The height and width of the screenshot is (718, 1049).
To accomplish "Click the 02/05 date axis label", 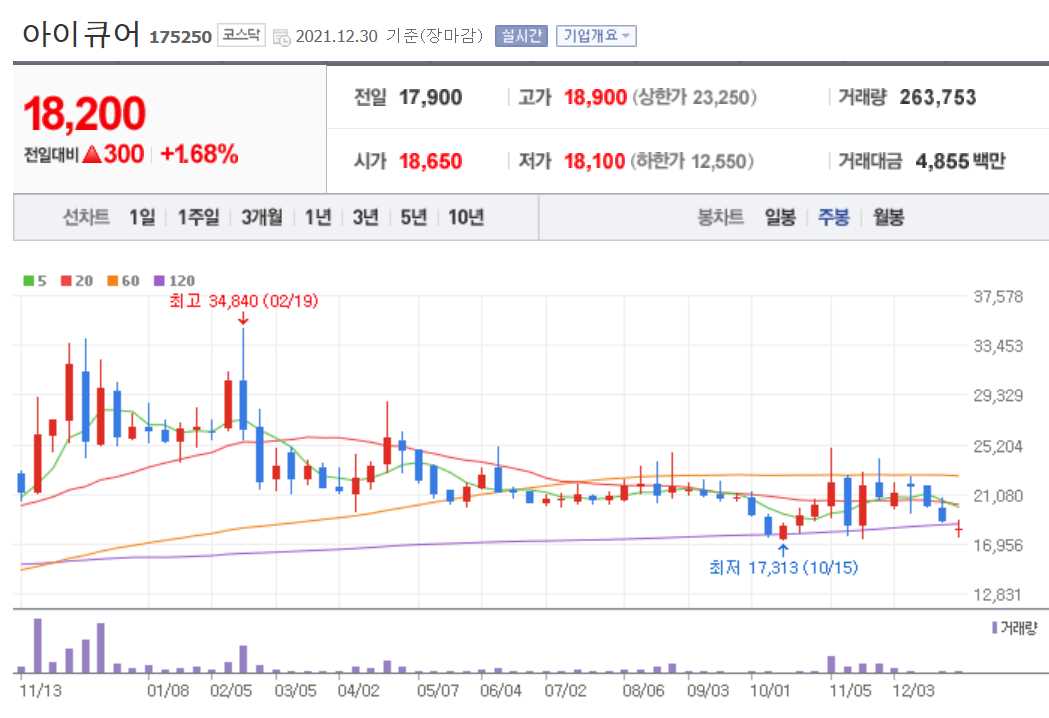I will 231,690.
